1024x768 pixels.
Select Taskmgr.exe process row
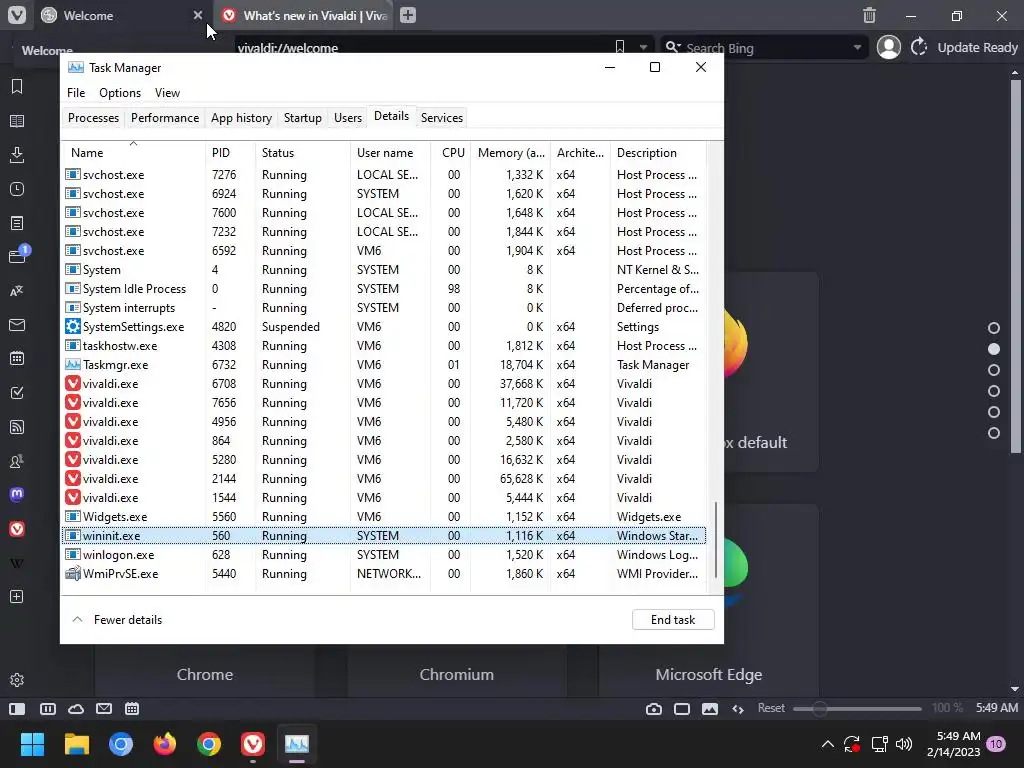coord(384,364)
